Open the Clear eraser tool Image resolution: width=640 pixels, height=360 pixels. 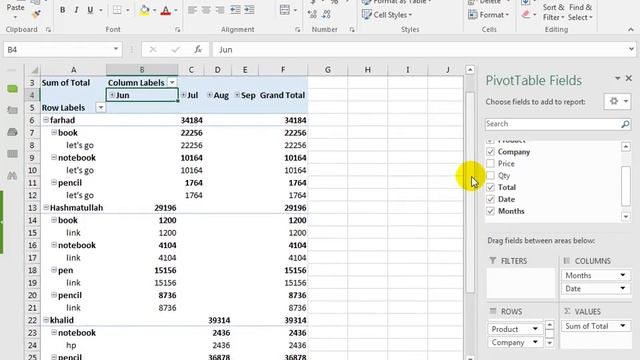pyautogui.click(x=526, y=15)
